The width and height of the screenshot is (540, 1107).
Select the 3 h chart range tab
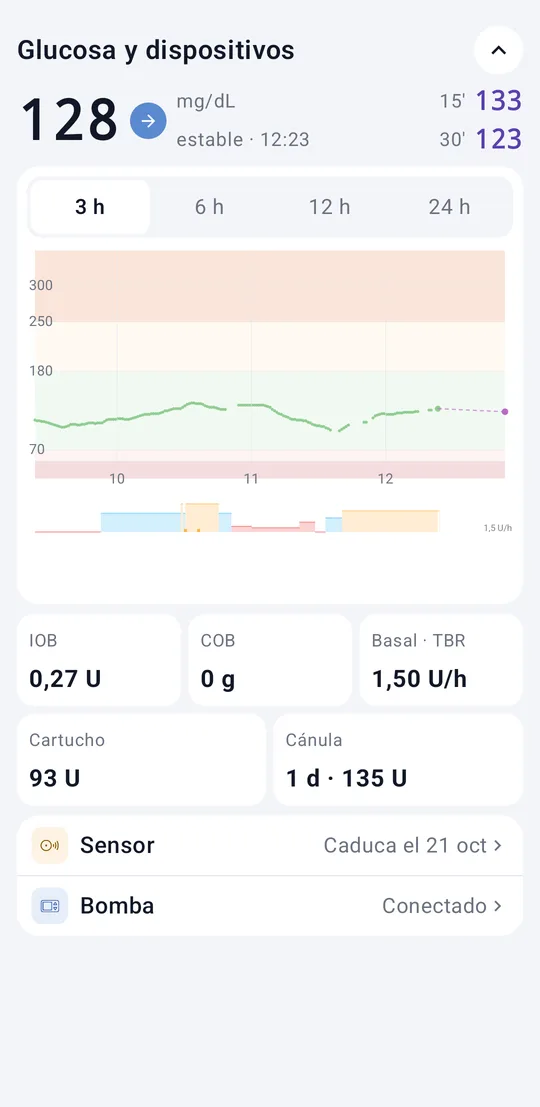[90, 207]
